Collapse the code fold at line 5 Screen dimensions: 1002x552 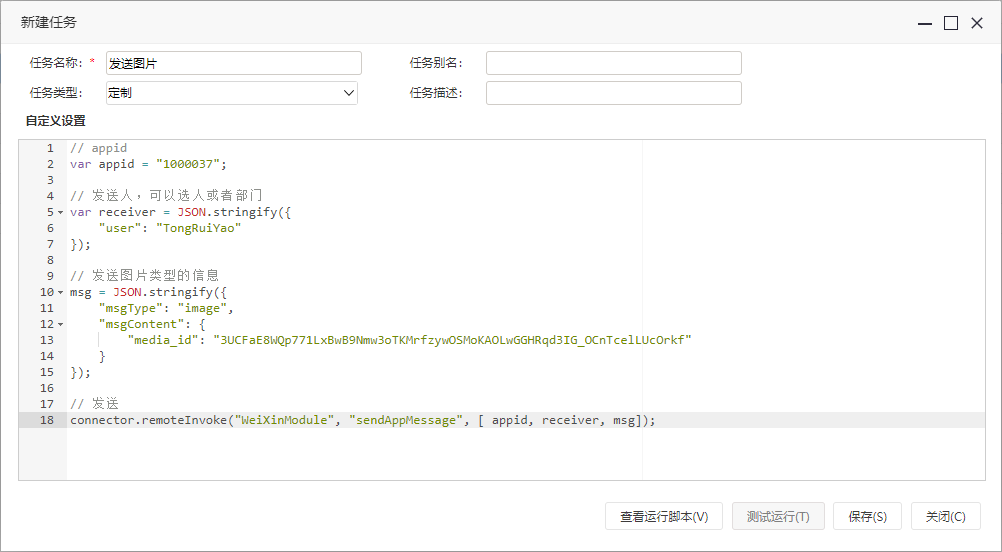point(61,212)
